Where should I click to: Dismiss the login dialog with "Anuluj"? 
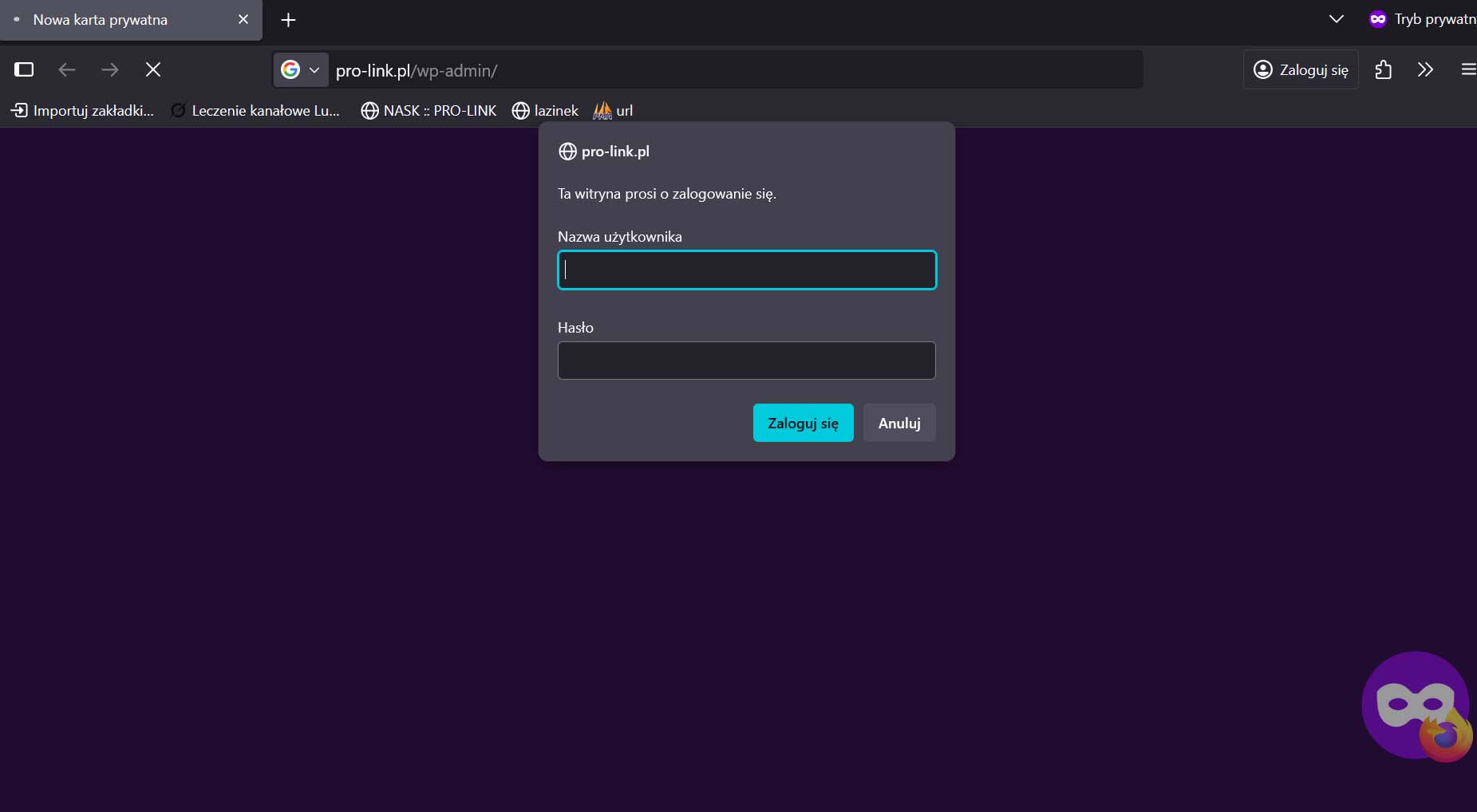[898, 423]
